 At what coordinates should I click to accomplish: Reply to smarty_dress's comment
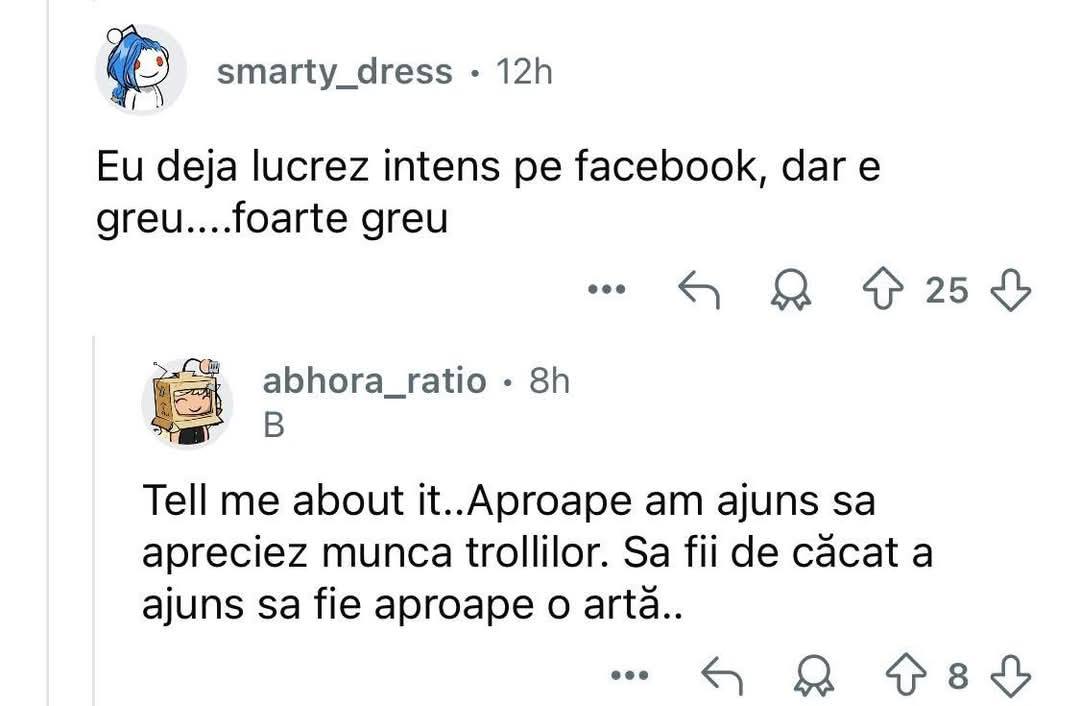click(700, 290)
